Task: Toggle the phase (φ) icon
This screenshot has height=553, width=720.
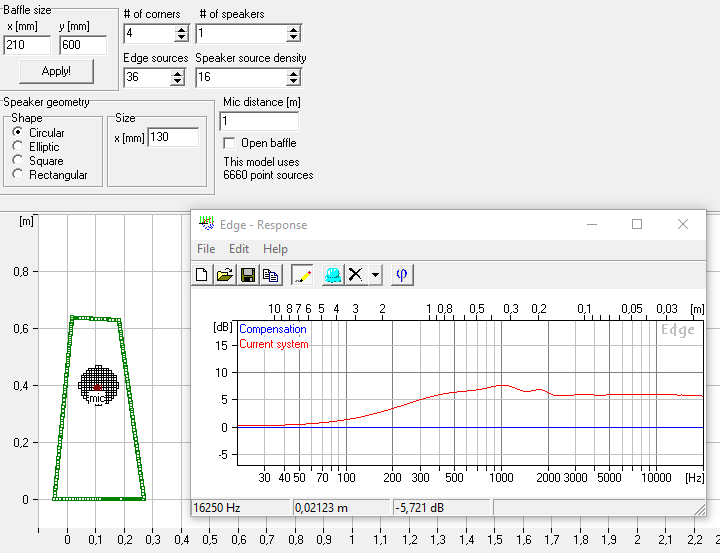Action: [402, 275]
